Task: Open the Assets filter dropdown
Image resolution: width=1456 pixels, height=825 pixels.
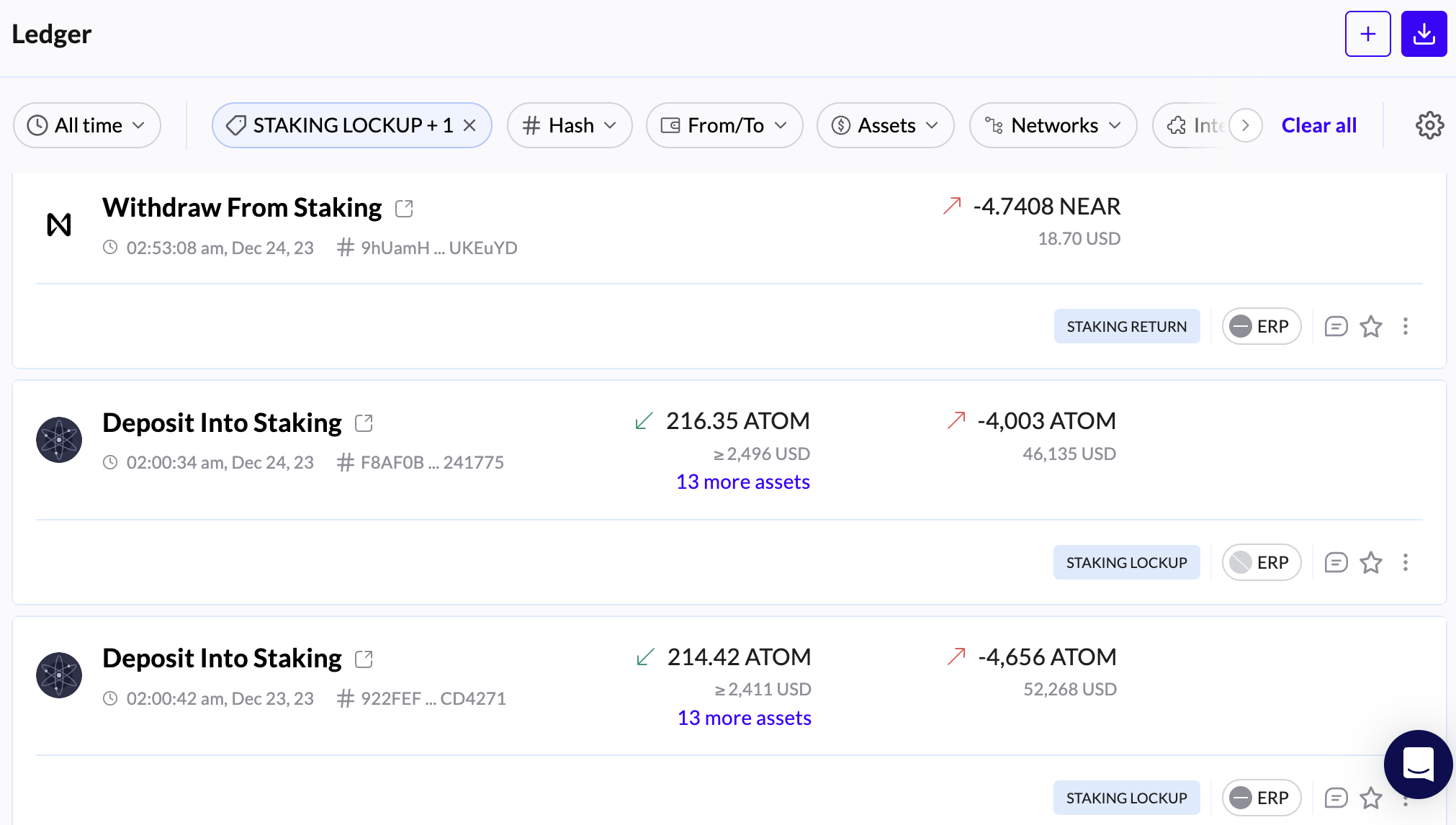Action: coord(885,125)
